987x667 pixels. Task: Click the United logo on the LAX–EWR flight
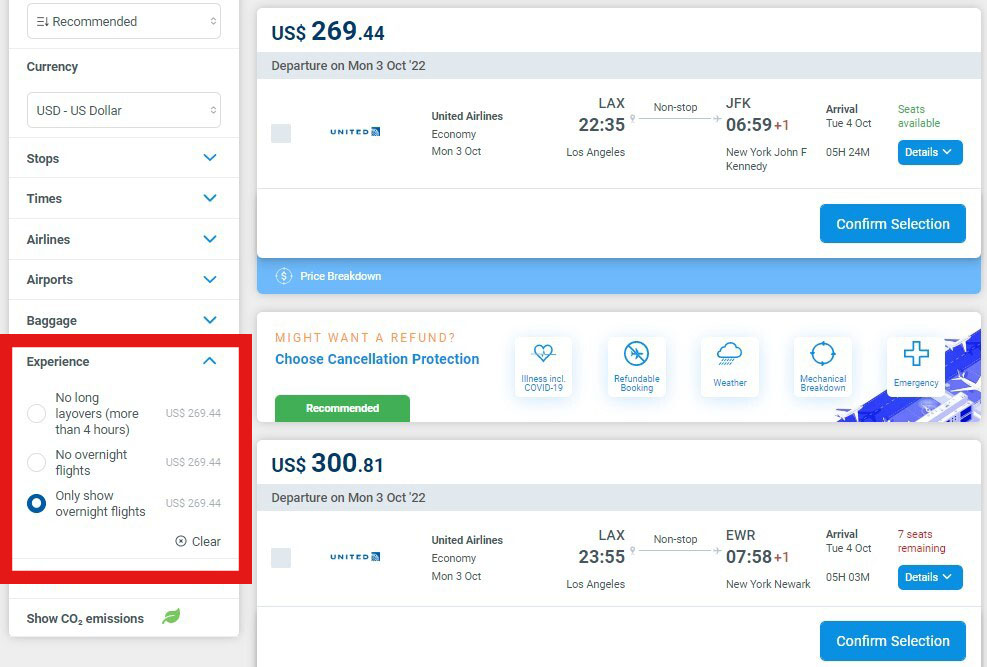point(355,556)
